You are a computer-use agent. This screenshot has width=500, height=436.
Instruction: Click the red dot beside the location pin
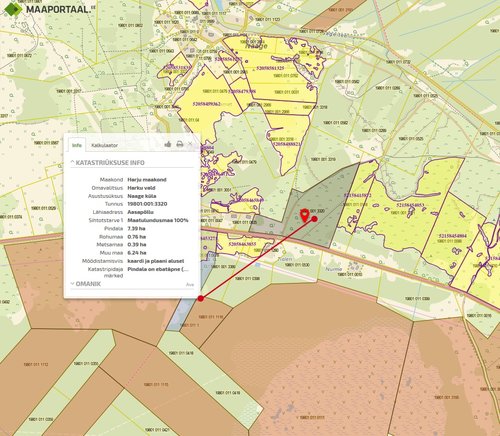(314, 219)
